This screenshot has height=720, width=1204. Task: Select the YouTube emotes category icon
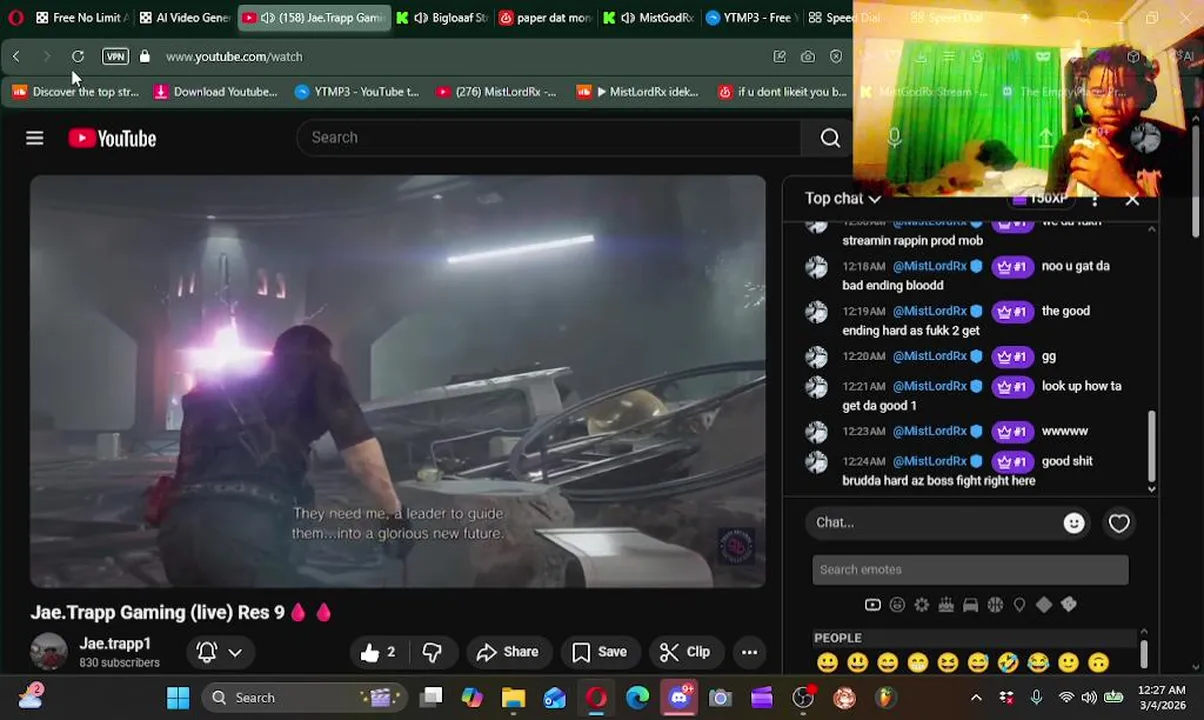(872, 605)
